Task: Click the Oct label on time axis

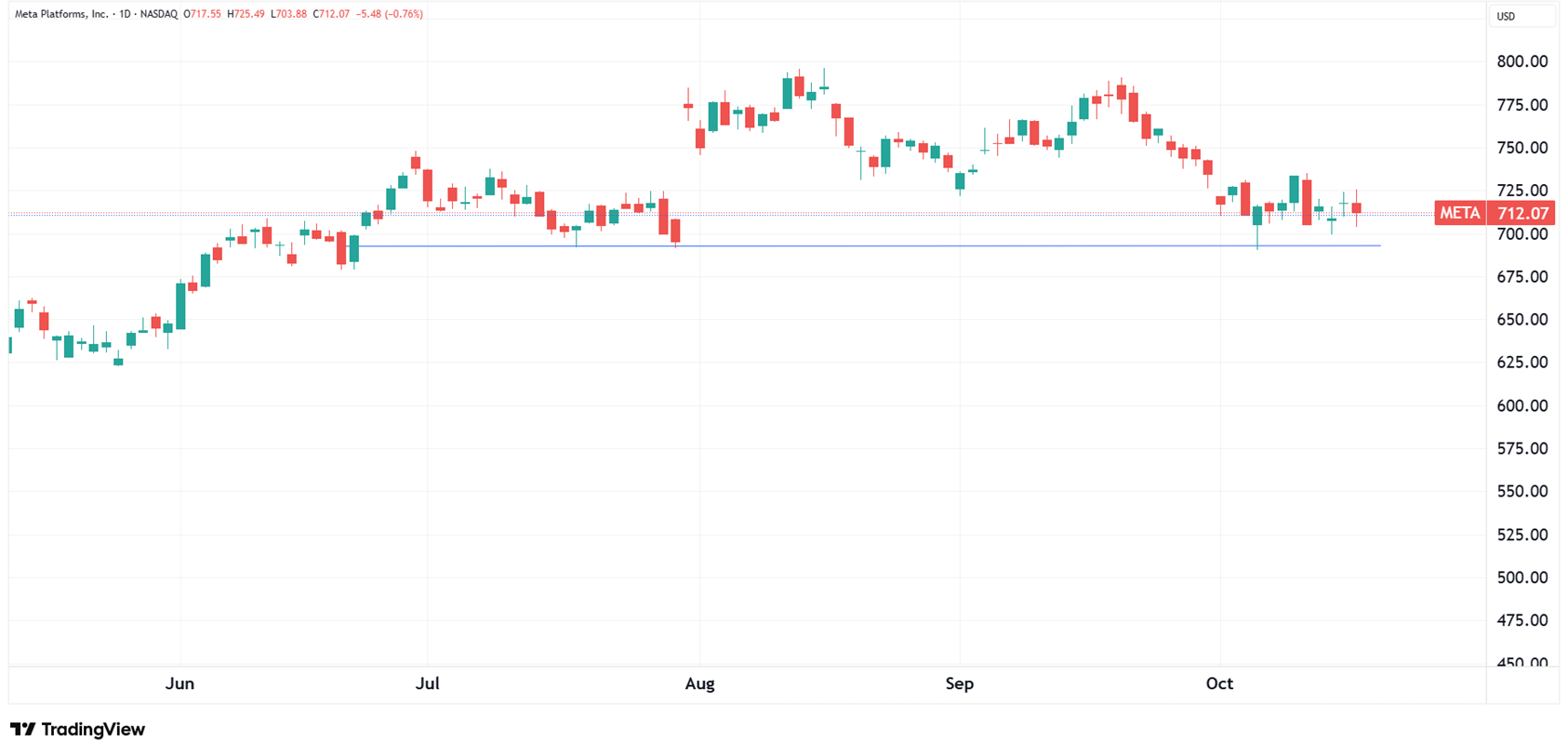Action: [x=1219, y=683]
